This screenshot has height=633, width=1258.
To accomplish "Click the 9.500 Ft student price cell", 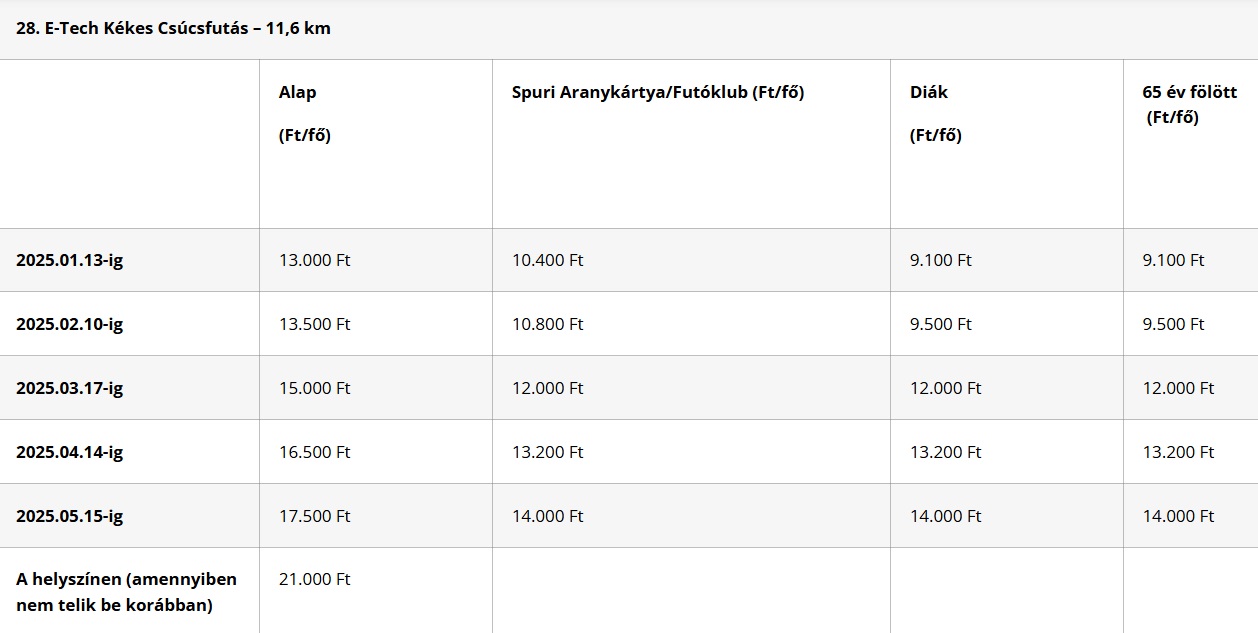I will pyautogui.click(x=941, y=324).
